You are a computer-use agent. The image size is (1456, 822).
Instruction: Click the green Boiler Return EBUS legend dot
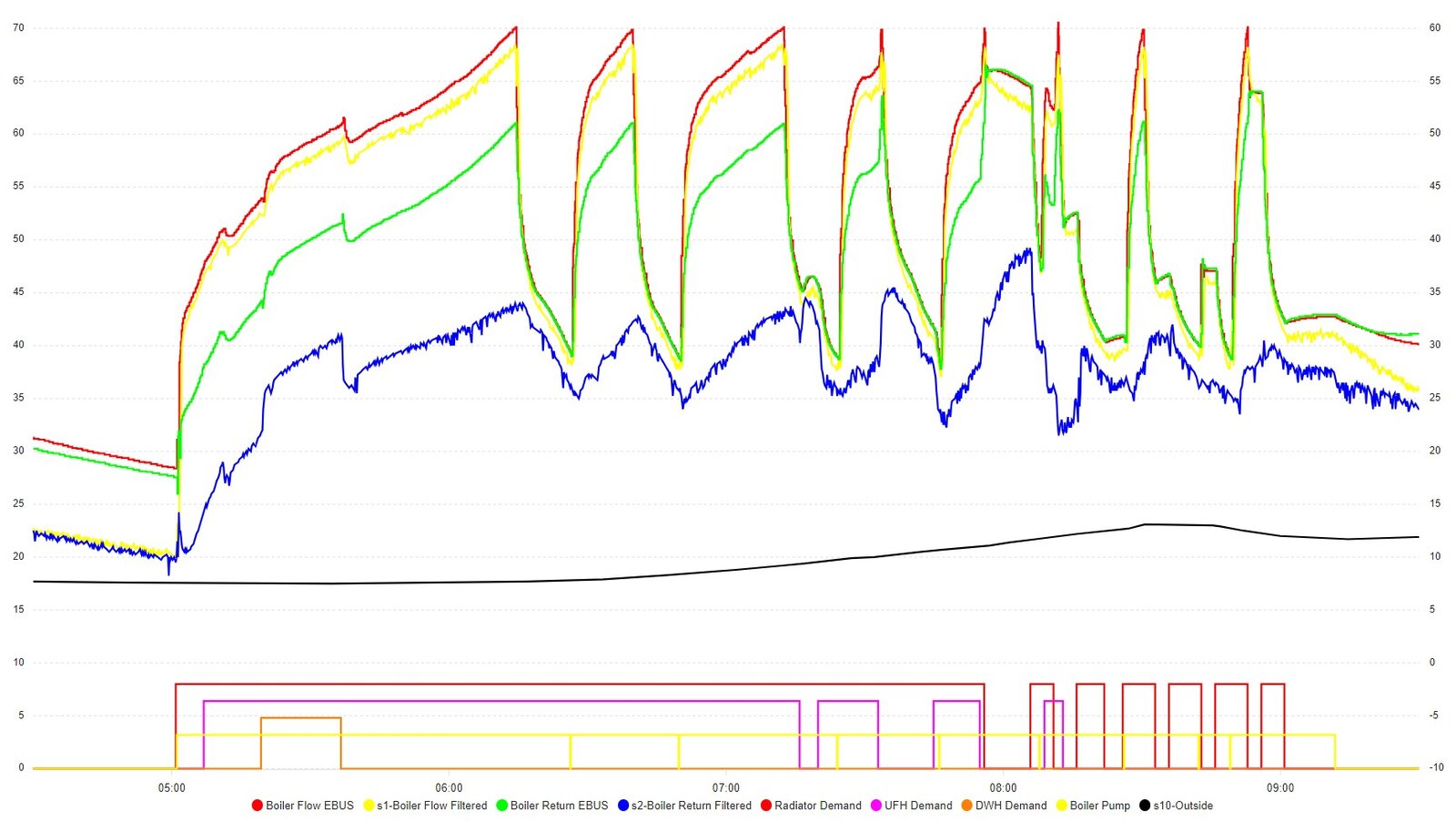coord(501,806)
